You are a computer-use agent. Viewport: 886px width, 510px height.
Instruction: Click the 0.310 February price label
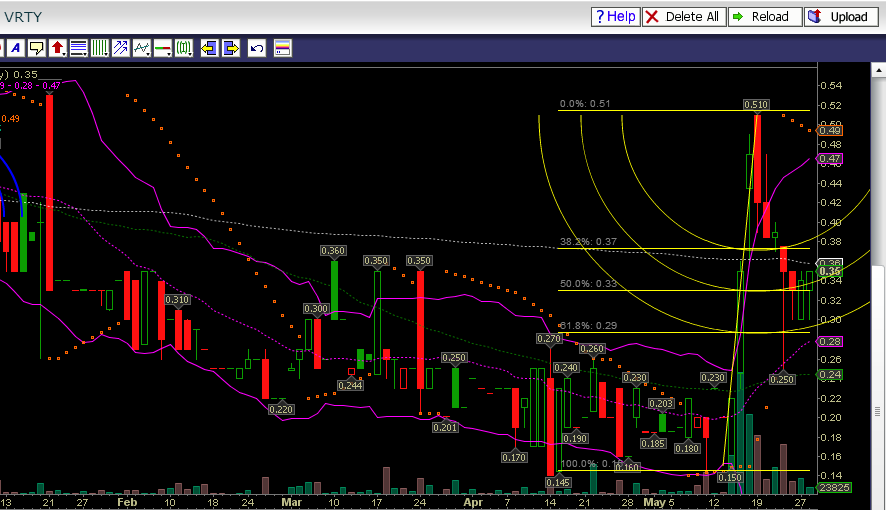coord(177,299)
